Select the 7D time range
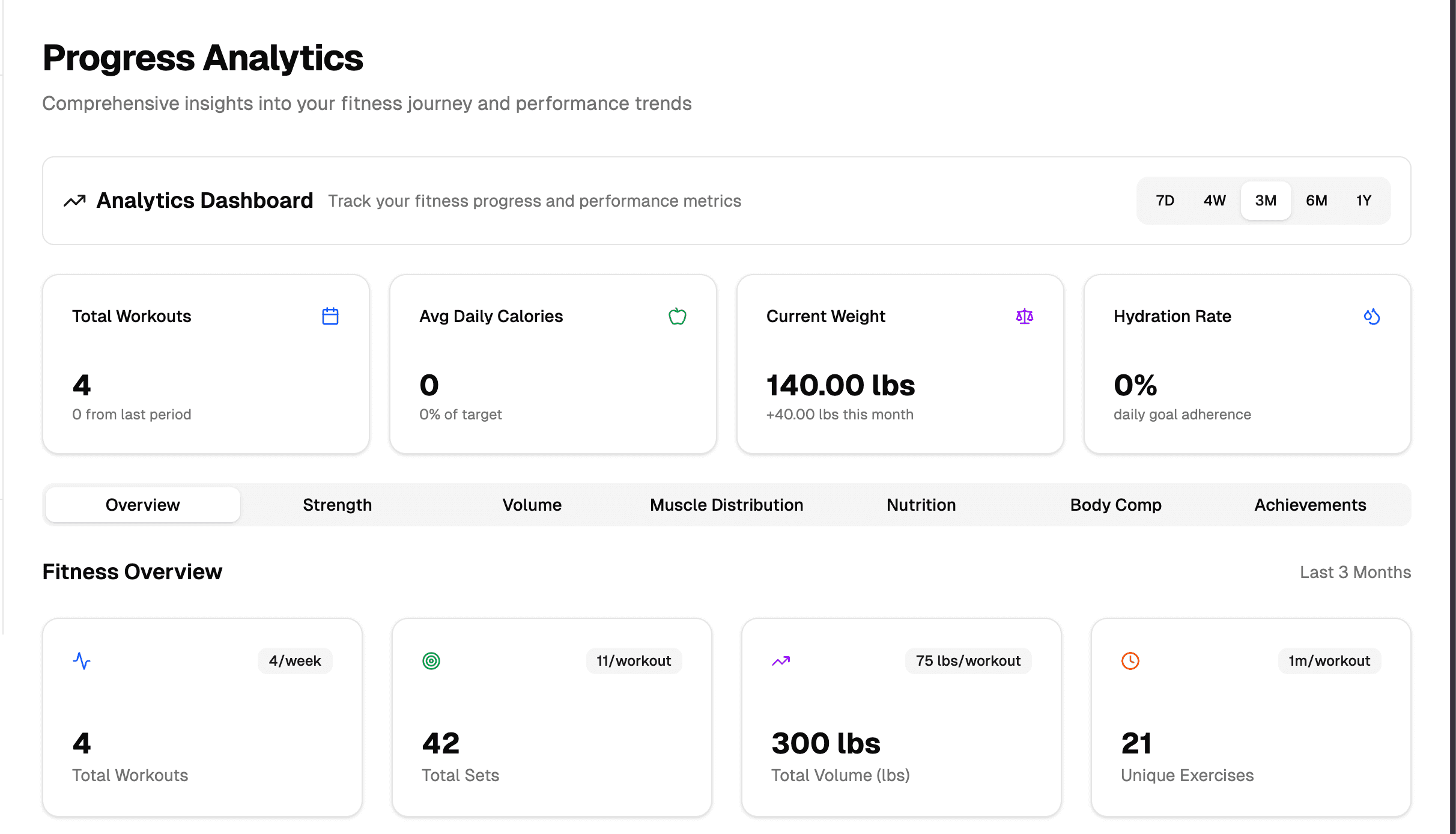1456x834 pixels. point(1165,201)
